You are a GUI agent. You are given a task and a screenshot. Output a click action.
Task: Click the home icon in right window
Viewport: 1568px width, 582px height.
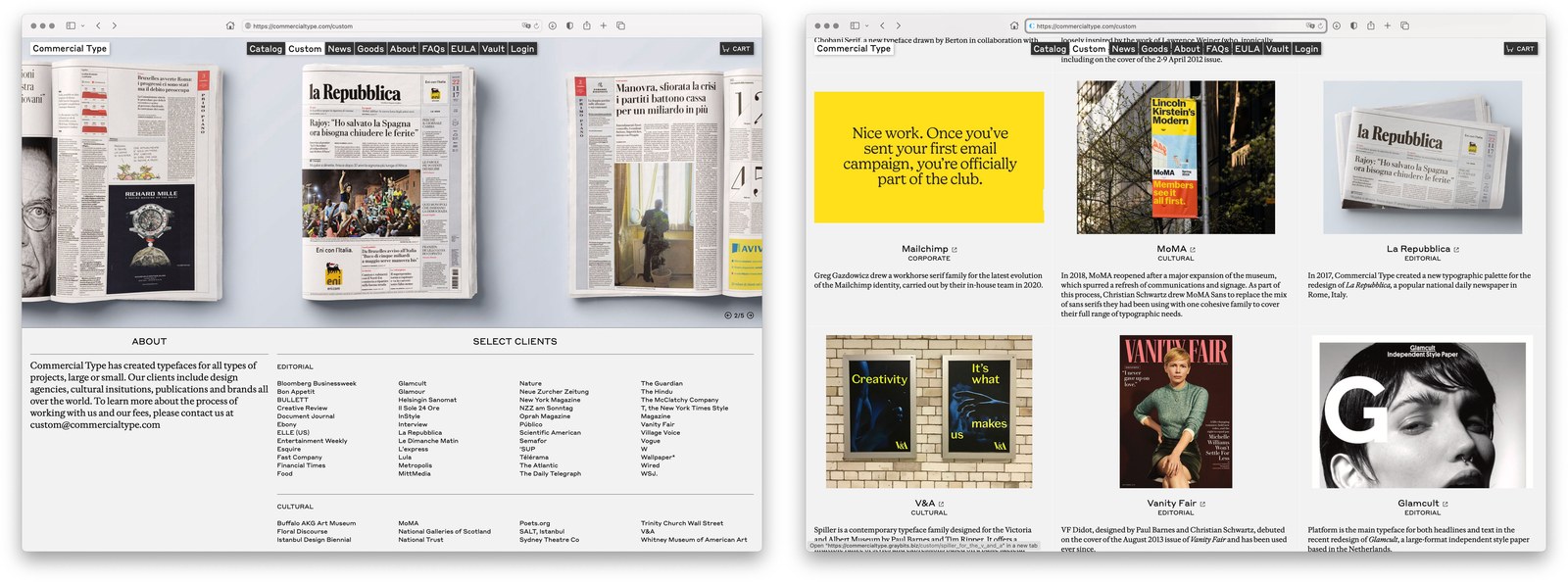pyautogui.click(x=1014, y=25)
